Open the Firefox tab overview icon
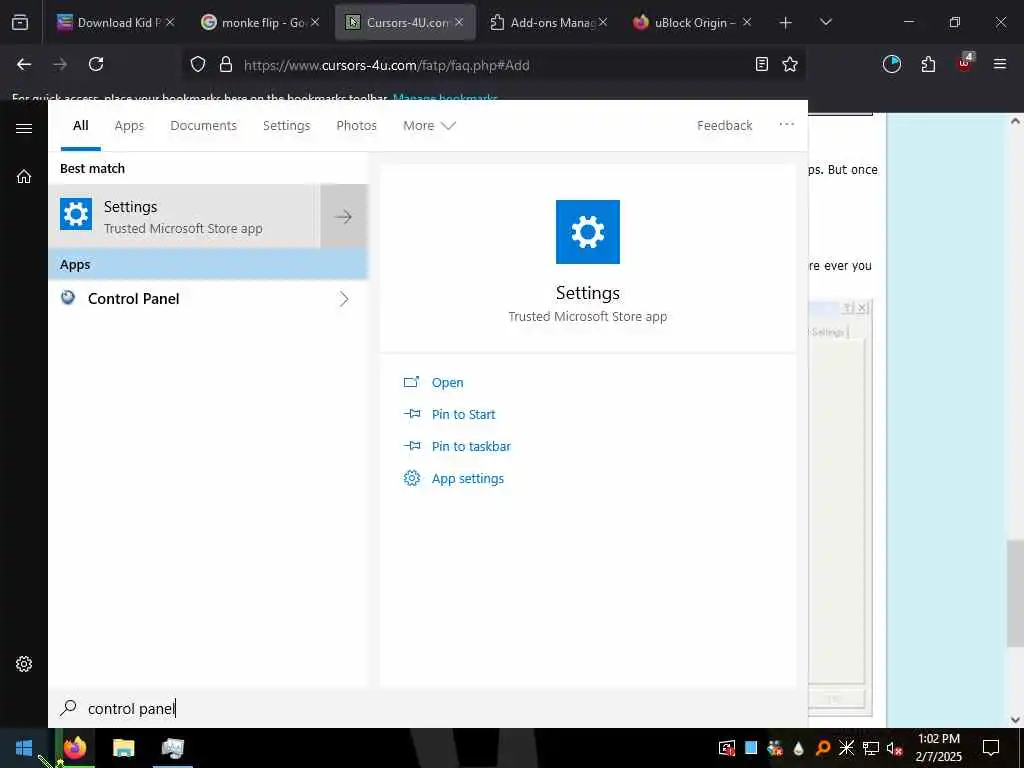 click(20, 22)
